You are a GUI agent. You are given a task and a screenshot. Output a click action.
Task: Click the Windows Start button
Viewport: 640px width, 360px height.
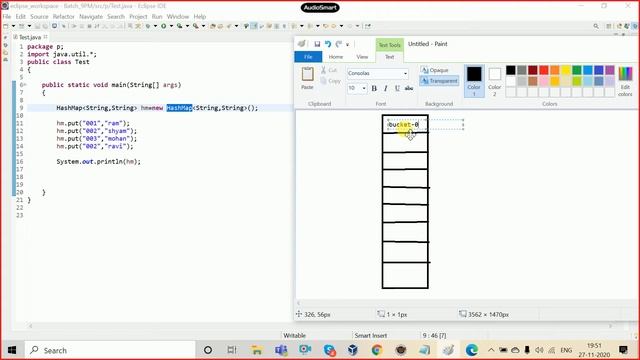tap(12, 350)
